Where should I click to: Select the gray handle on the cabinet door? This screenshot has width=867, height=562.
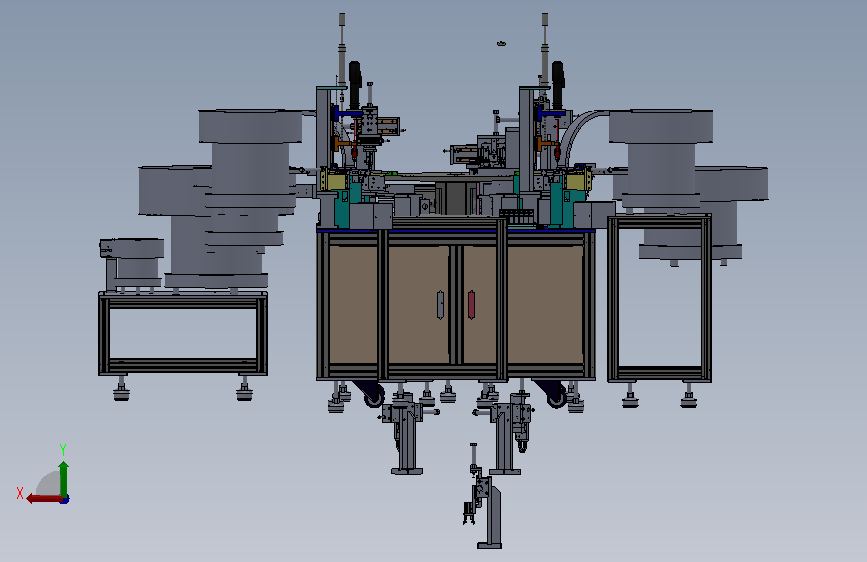[441, 305]
